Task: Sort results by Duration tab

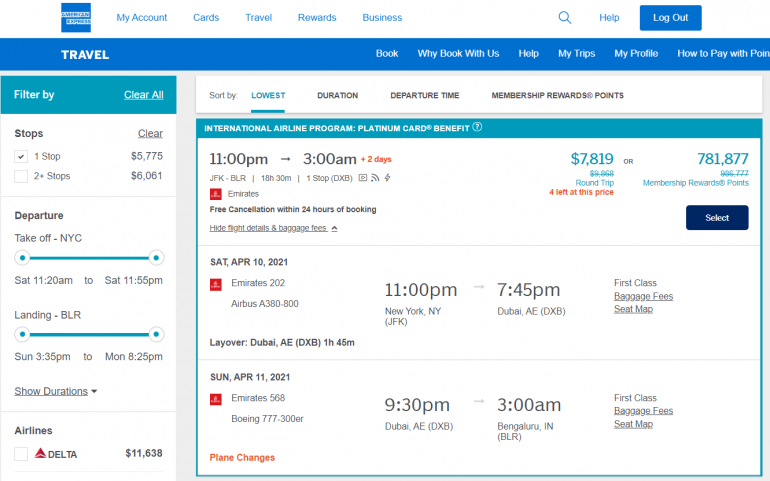Action: 337,96
